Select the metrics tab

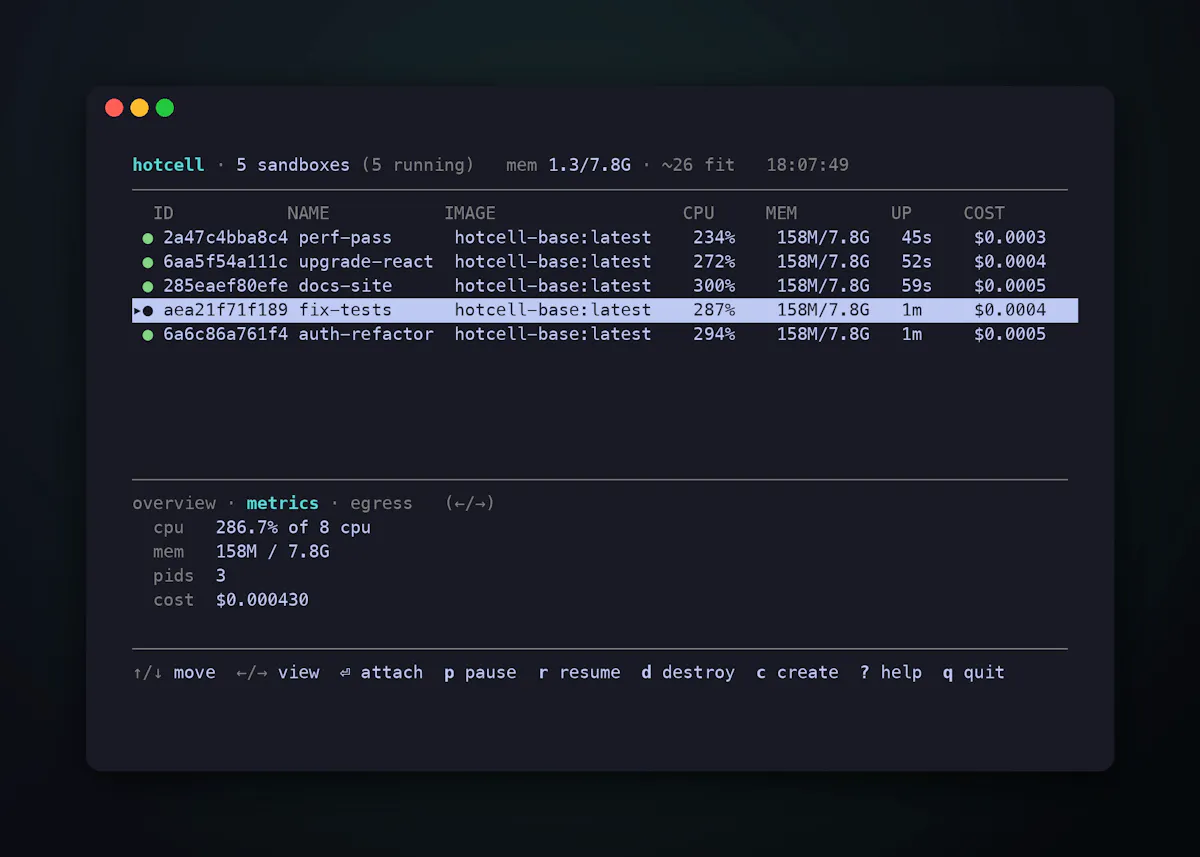click(x=283, y=503)
